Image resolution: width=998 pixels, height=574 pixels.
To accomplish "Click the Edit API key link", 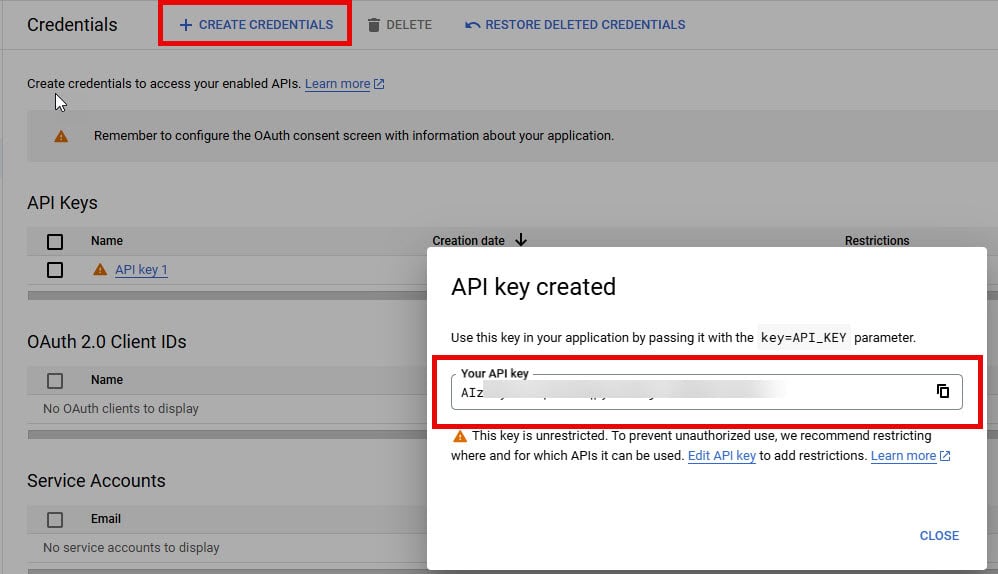I will tap(721, 456).
